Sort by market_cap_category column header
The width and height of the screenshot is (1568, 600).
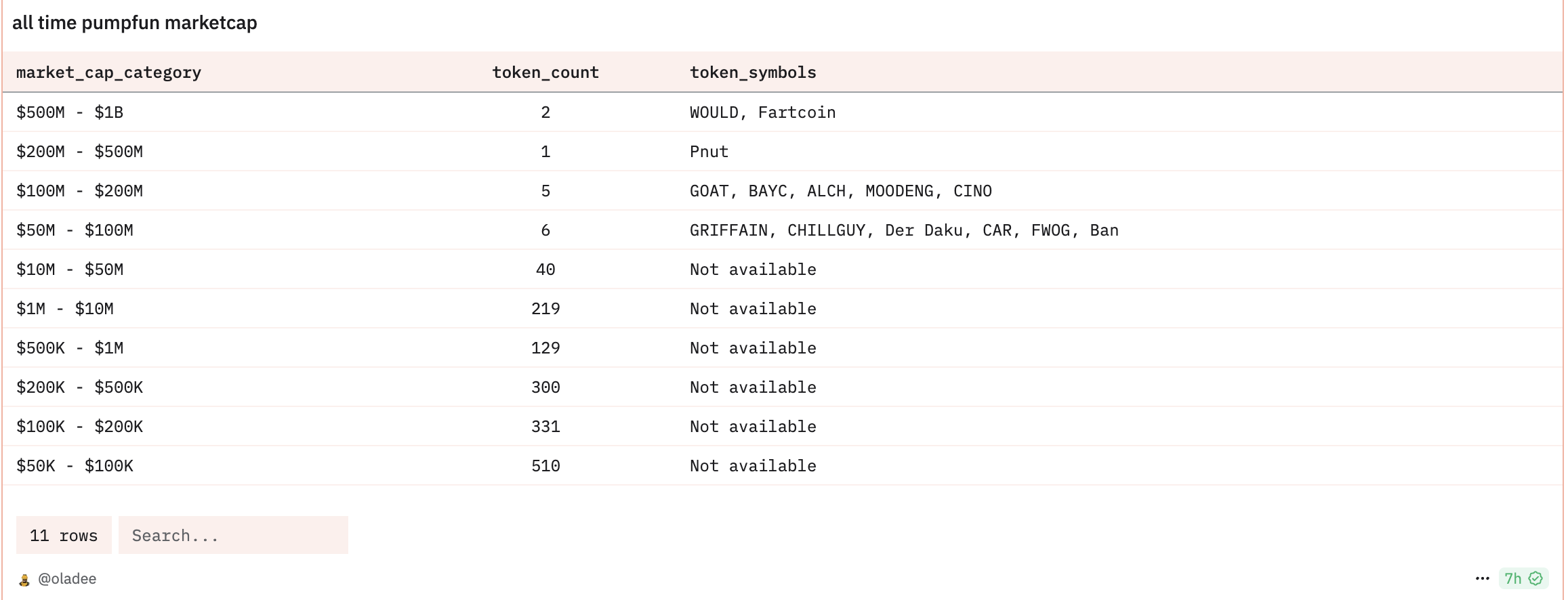108,72
